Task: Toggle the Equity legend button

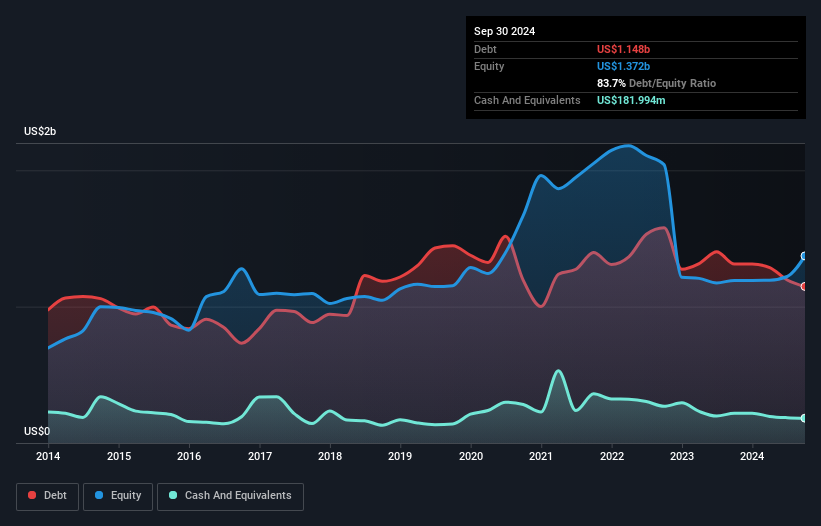Action: click(x=118, y=496)
